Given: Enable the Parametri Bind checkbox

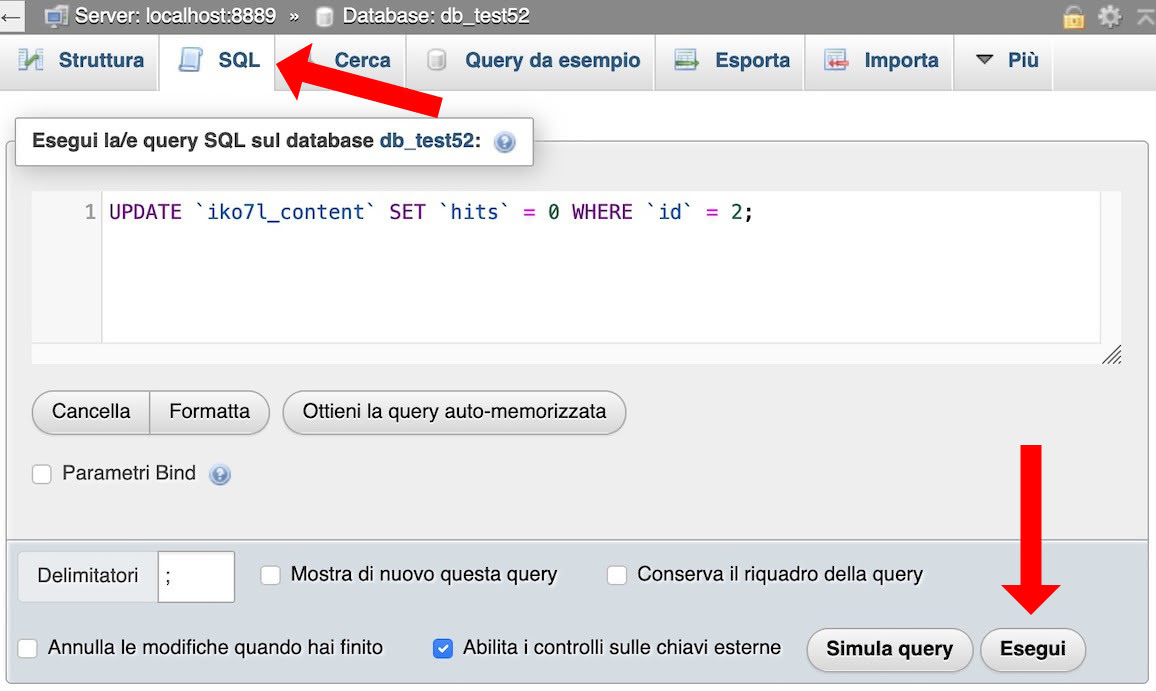Looking at the screenshot, I should click(x=41, y=473).
